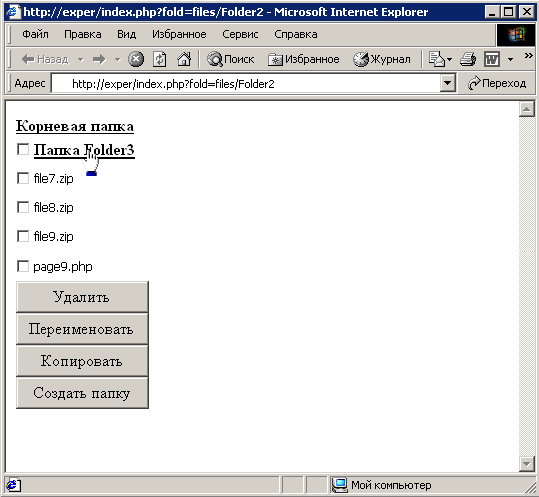Viewport: 539px width, 497px height.
Task: Open the Файл menu
Action: (x=35, y=34)
